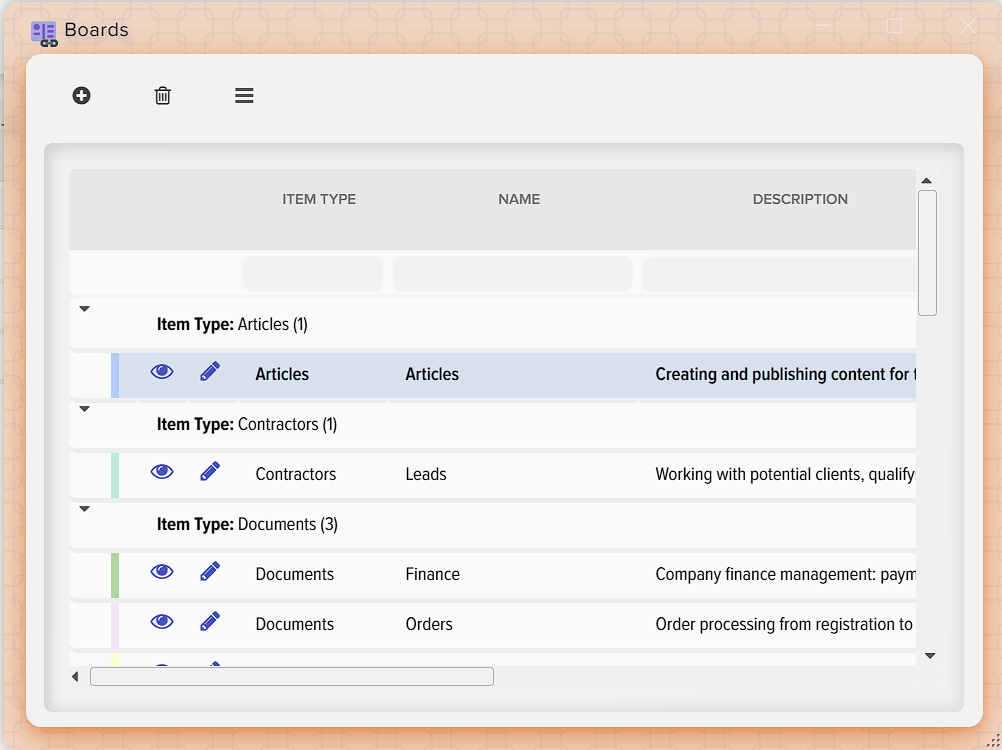The width and height of the screenshot is (1002, 750).
Task: Click the horizontal scrollbar thumb
Action: pyautogui.click(x=292, y=677)
